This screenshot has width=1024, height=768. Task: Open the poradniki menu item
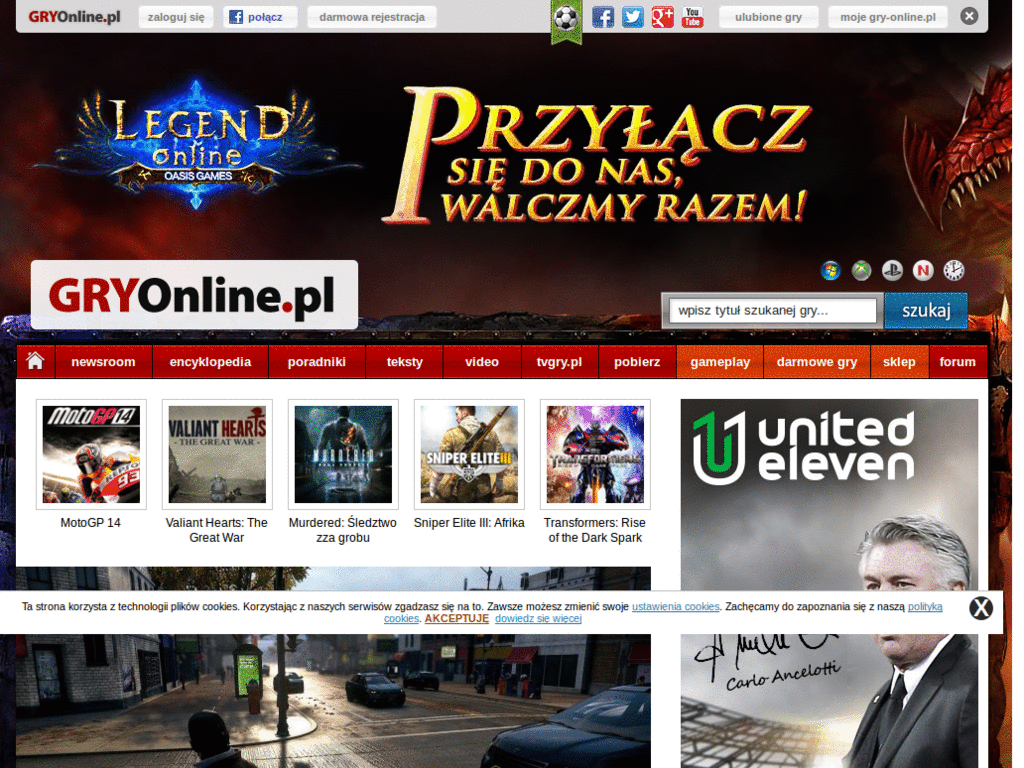point(317,362)
